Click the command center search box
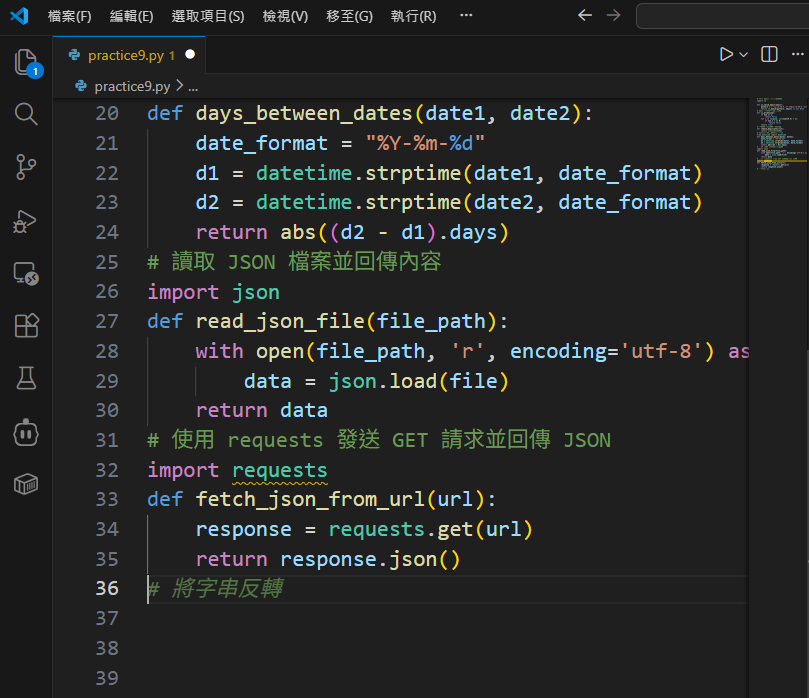Screen dimensions: 809x698 722,16
